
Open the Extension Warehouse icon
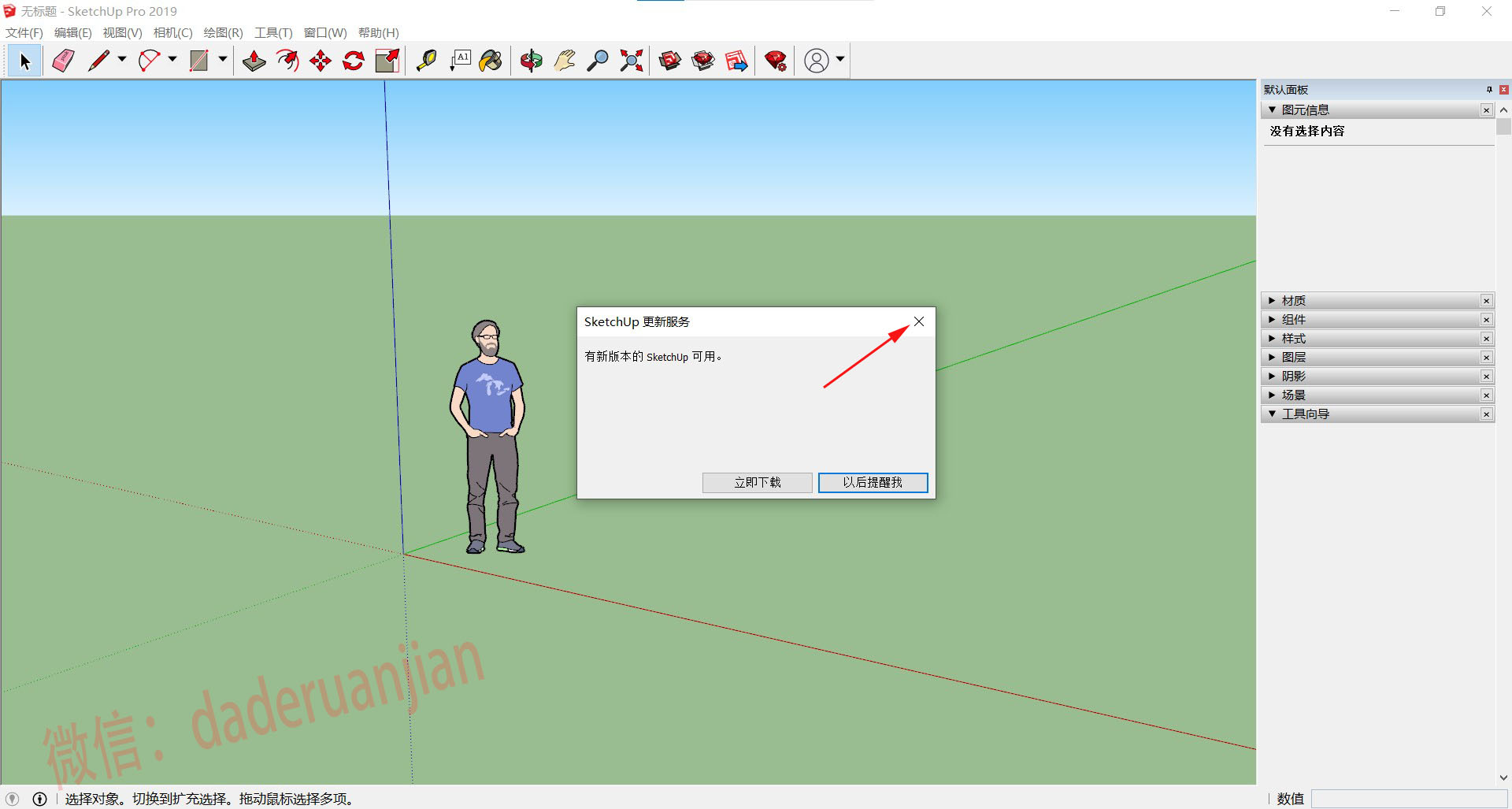point(703,61)
